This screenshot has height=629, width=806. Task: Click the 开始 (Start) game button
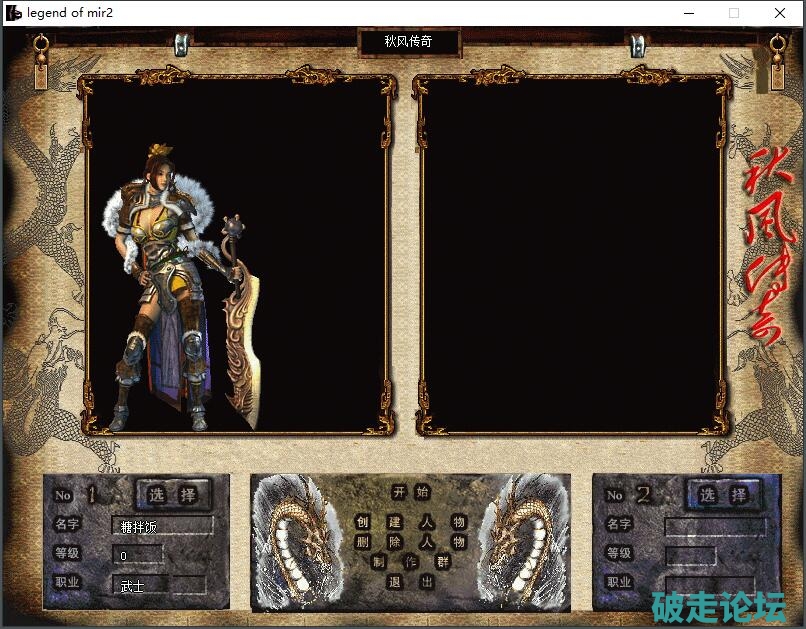[x=410, y=492]
